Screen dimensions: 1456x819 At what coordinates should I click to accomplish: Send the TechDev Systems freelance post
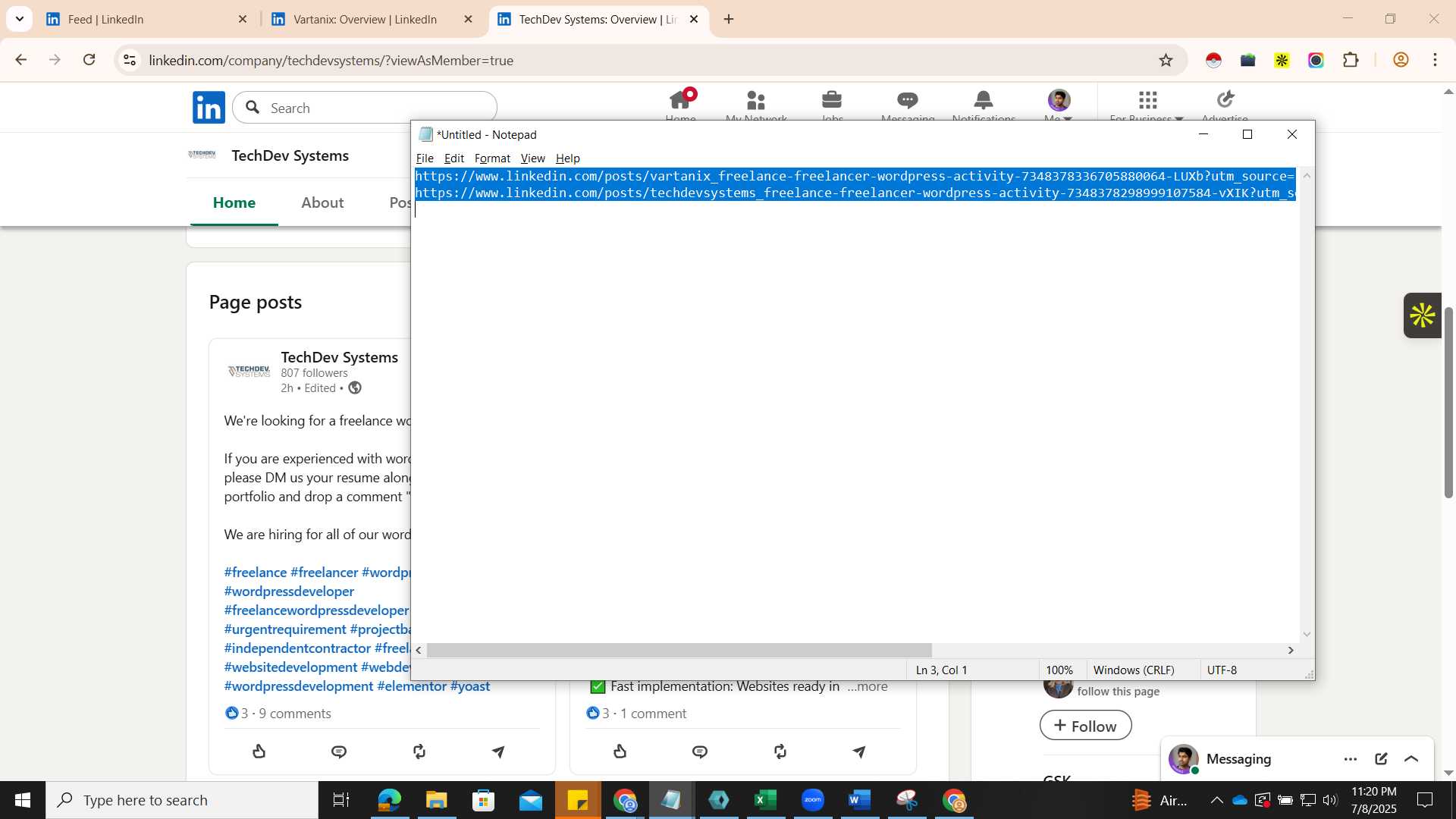coord(498,752)
